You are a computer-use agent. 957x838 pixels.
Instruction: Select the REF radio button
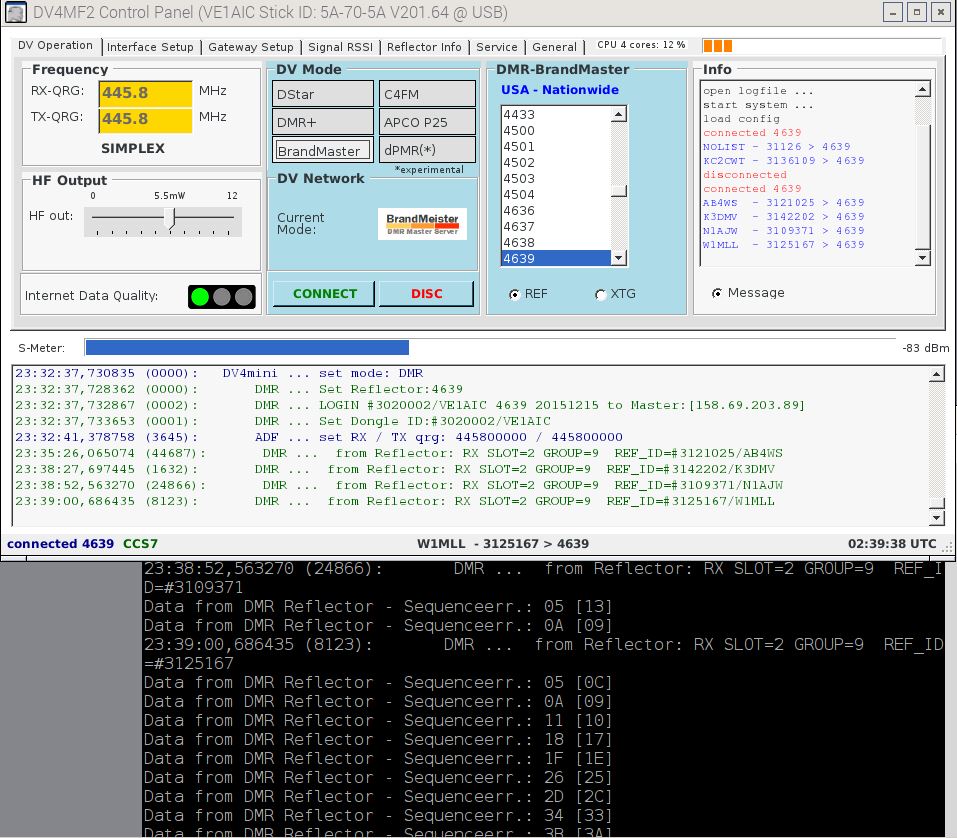(x=515, y=295)
